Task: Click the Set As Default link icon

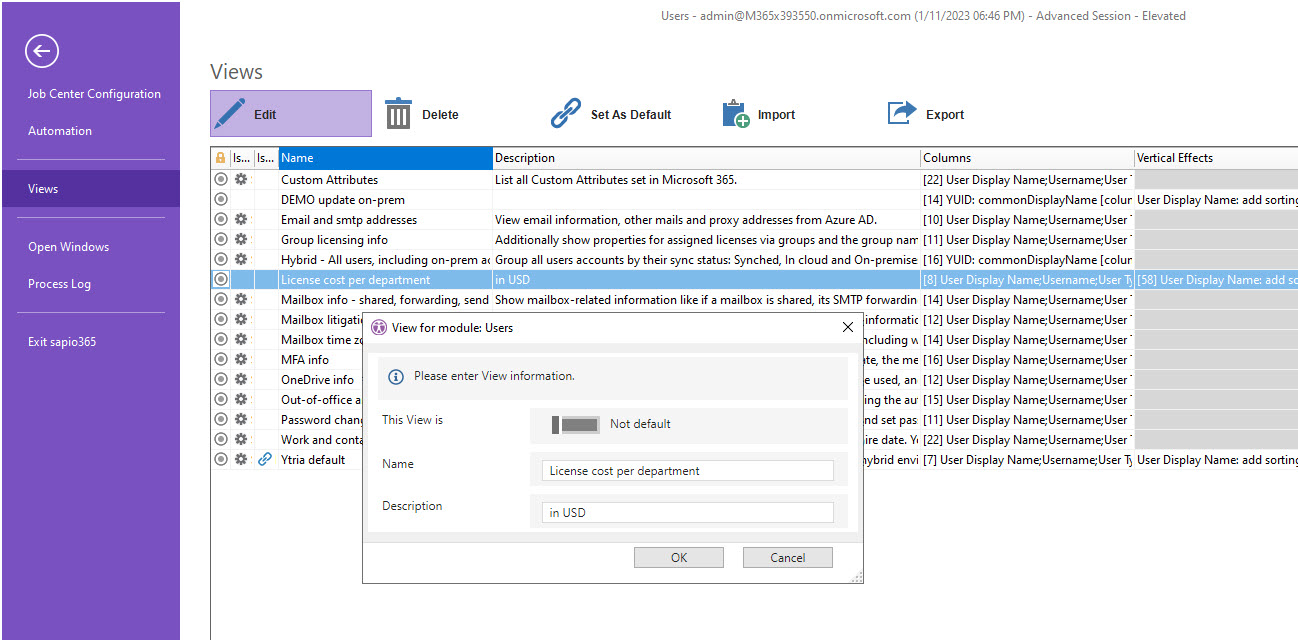Action: coord(566,114)
